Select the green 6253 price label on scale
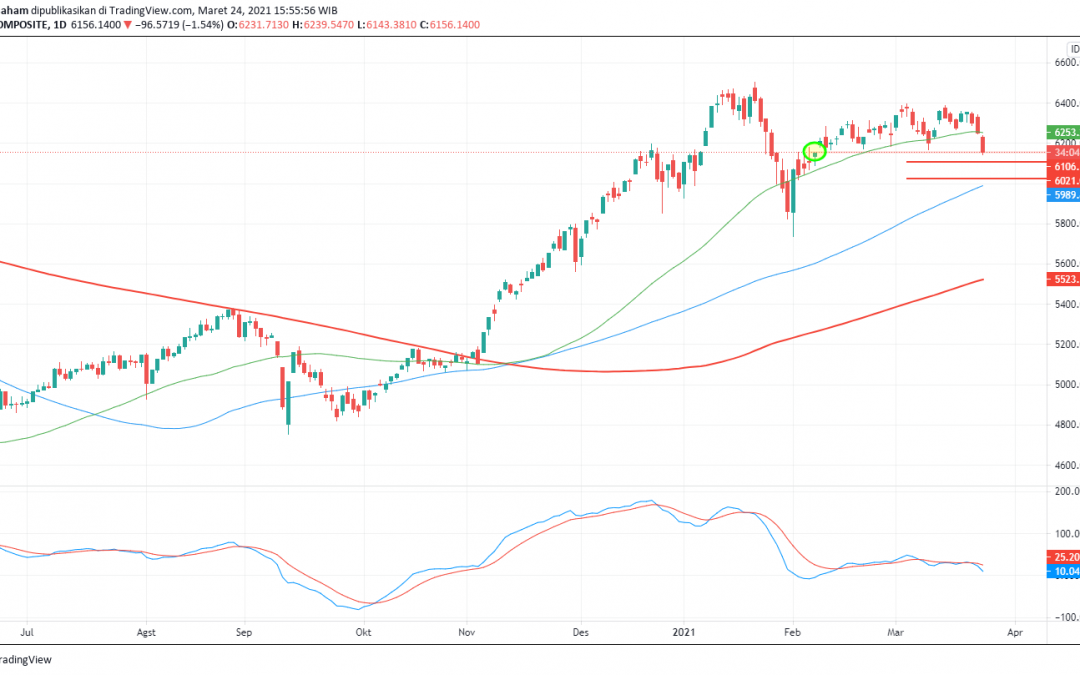The width and height of the screenshot is (1080, 675). (1062, 132)
